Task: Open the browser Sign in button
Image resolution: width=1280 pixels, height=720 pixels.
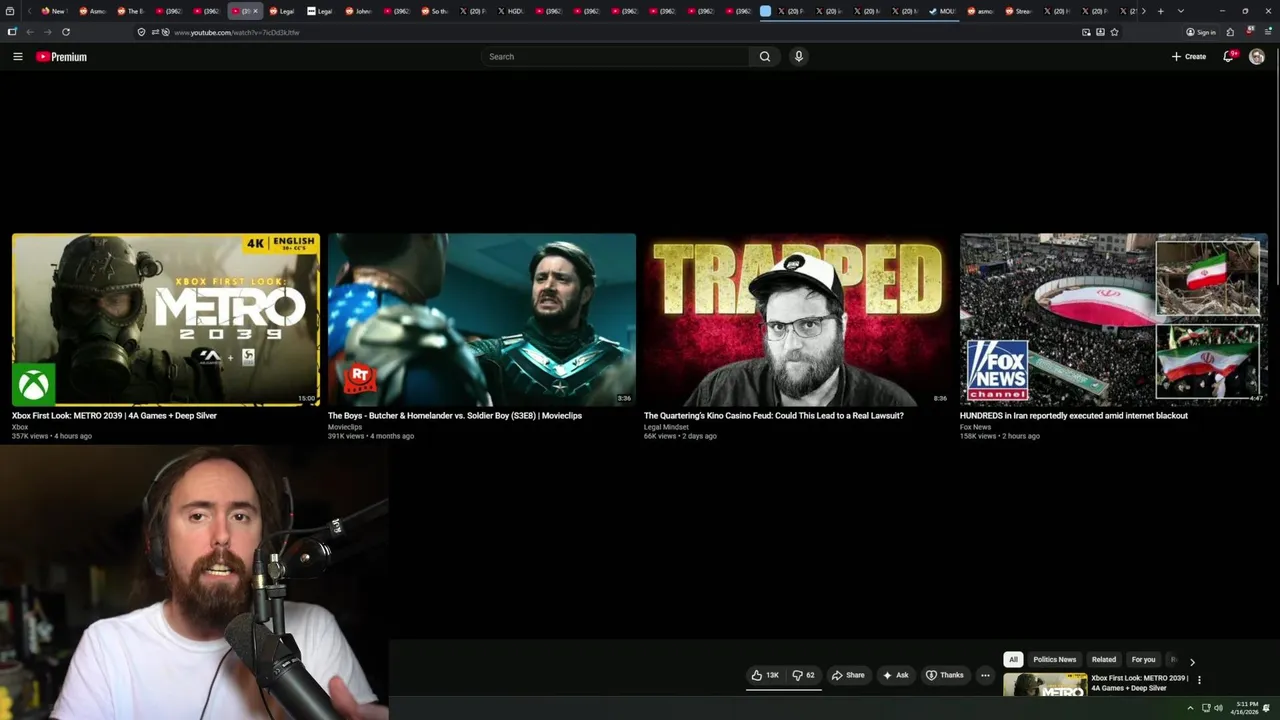Action: pos(1201,32)
